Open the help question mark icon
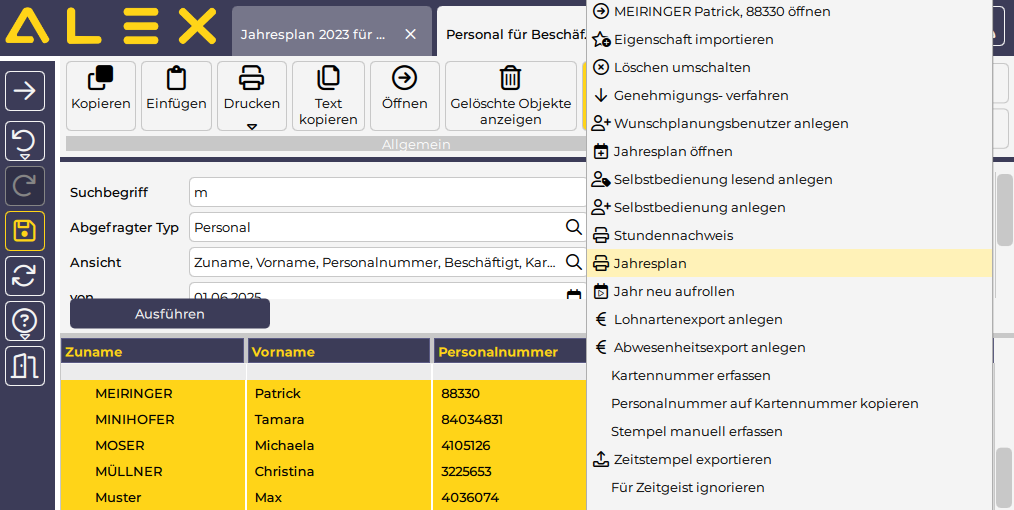Image resolution: width=1014 pixels, height=510 pixels. click(25, 321)
